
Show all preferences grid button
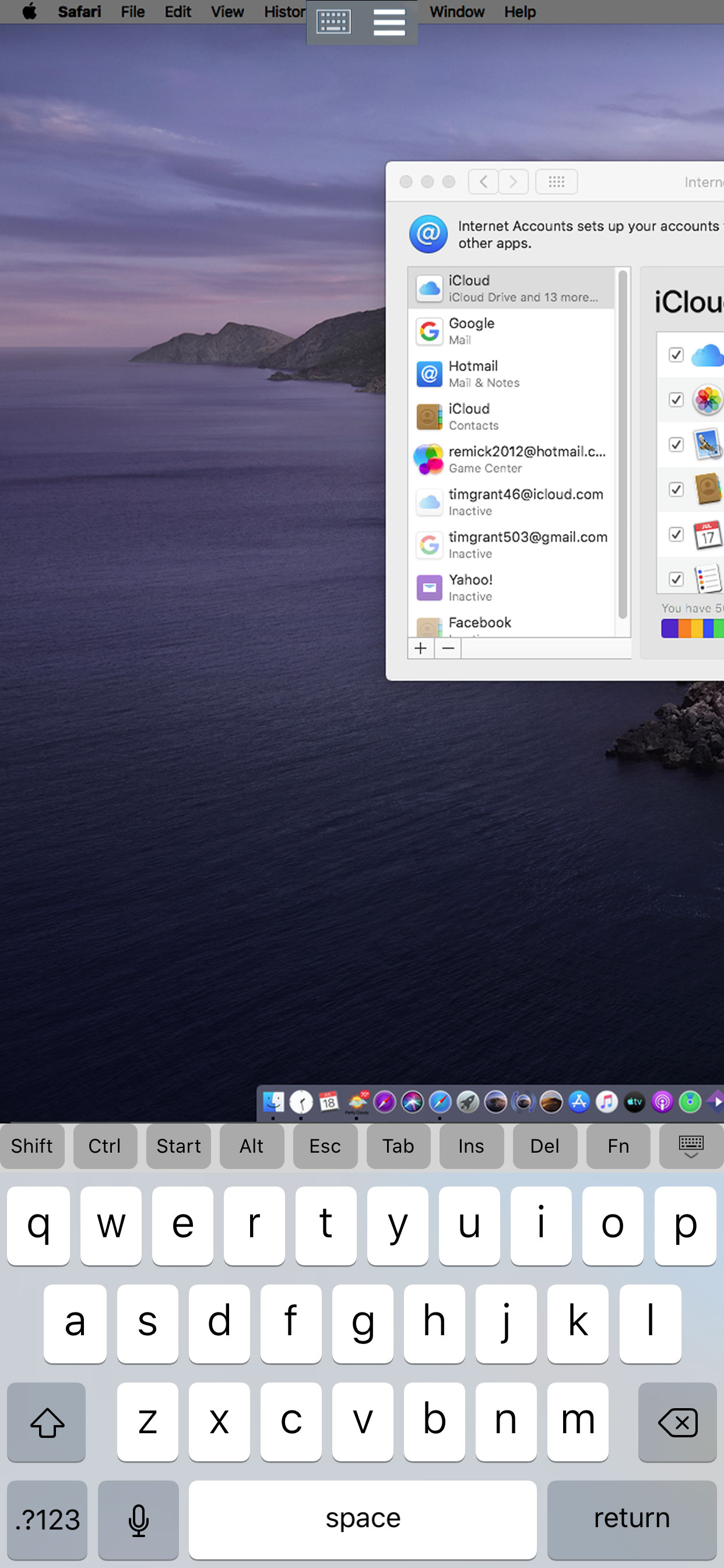[x=556, y=181]
